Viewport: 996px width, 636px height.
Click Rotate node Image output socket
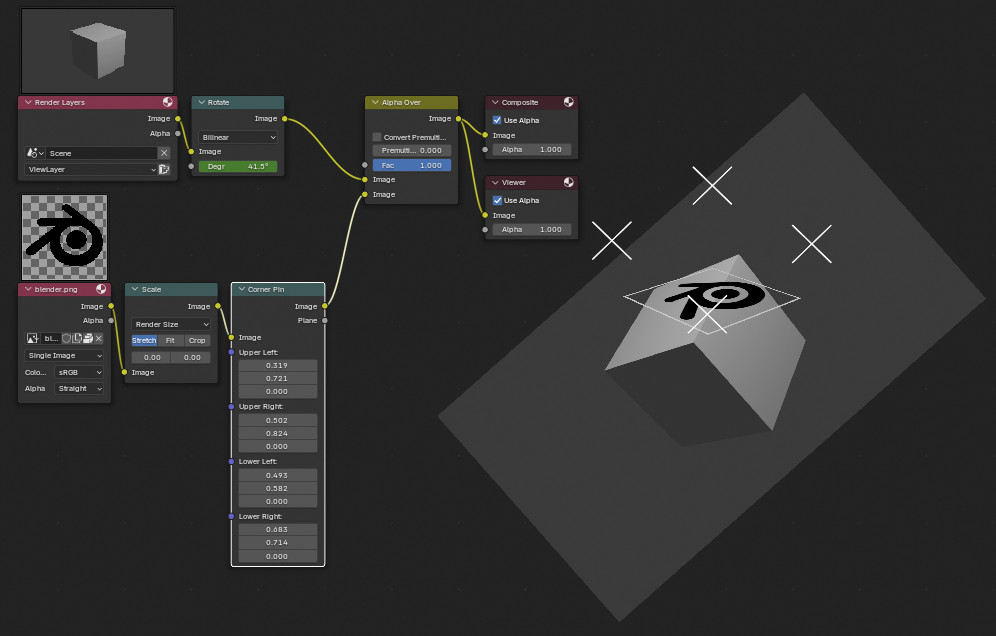pos(285,119)
